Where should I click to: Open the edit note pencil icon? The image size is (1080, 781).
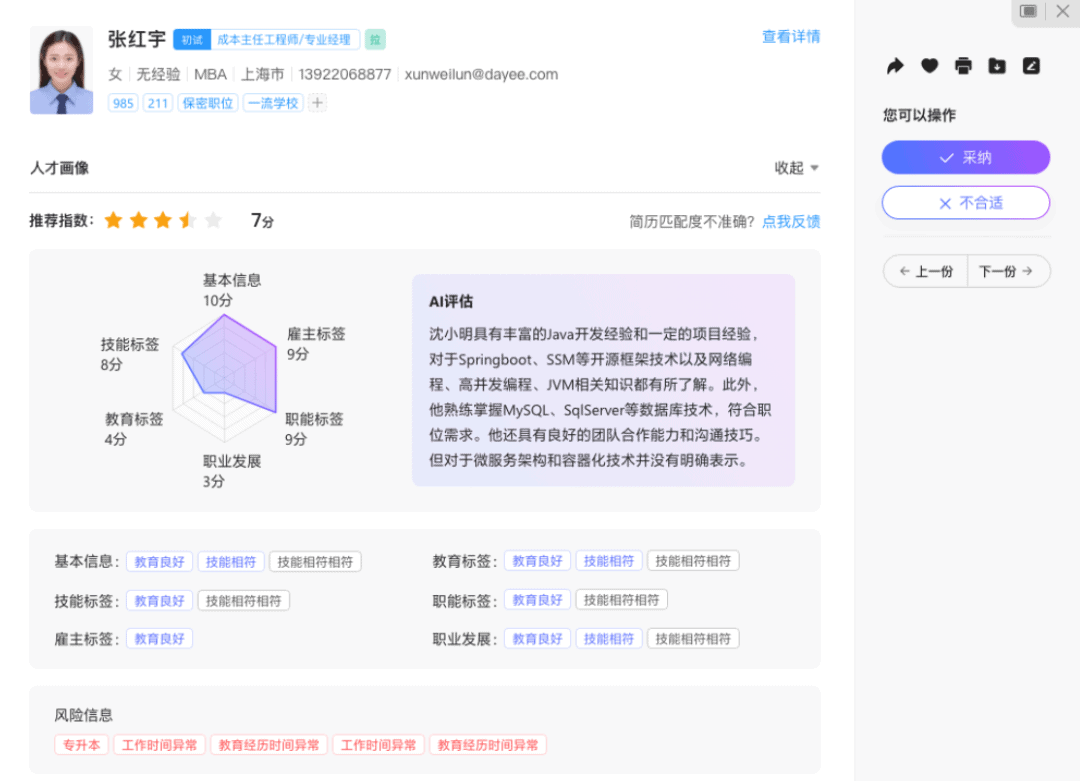(x=1031, y=66)
